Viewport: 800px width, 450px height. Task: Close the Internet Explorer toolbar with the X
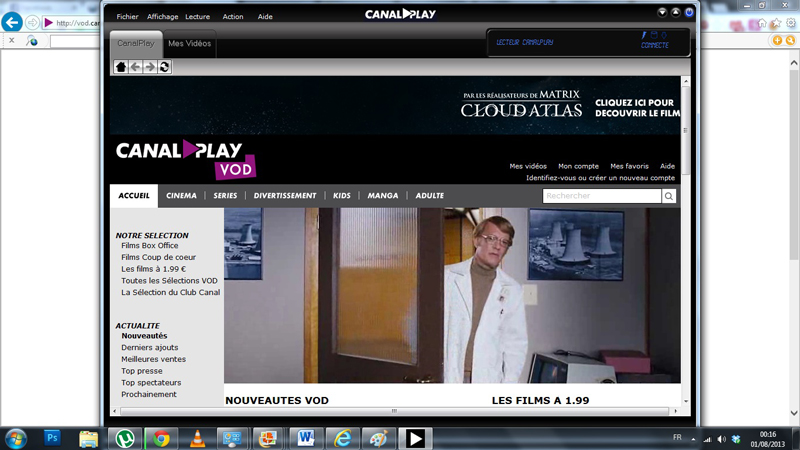click(12, 40)
